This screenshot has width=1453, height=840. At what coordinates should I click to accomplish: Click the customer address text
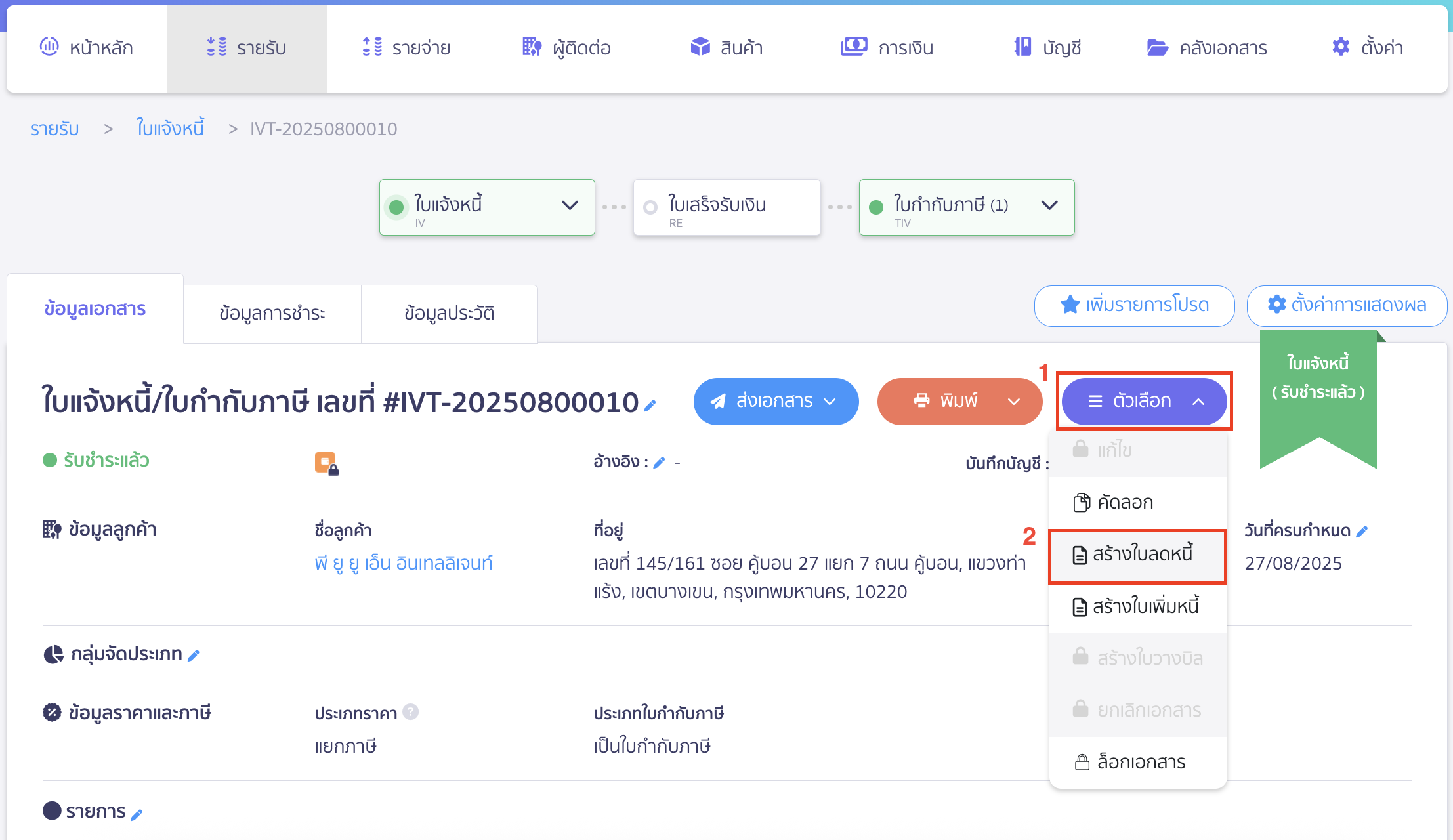pos(809,577)
